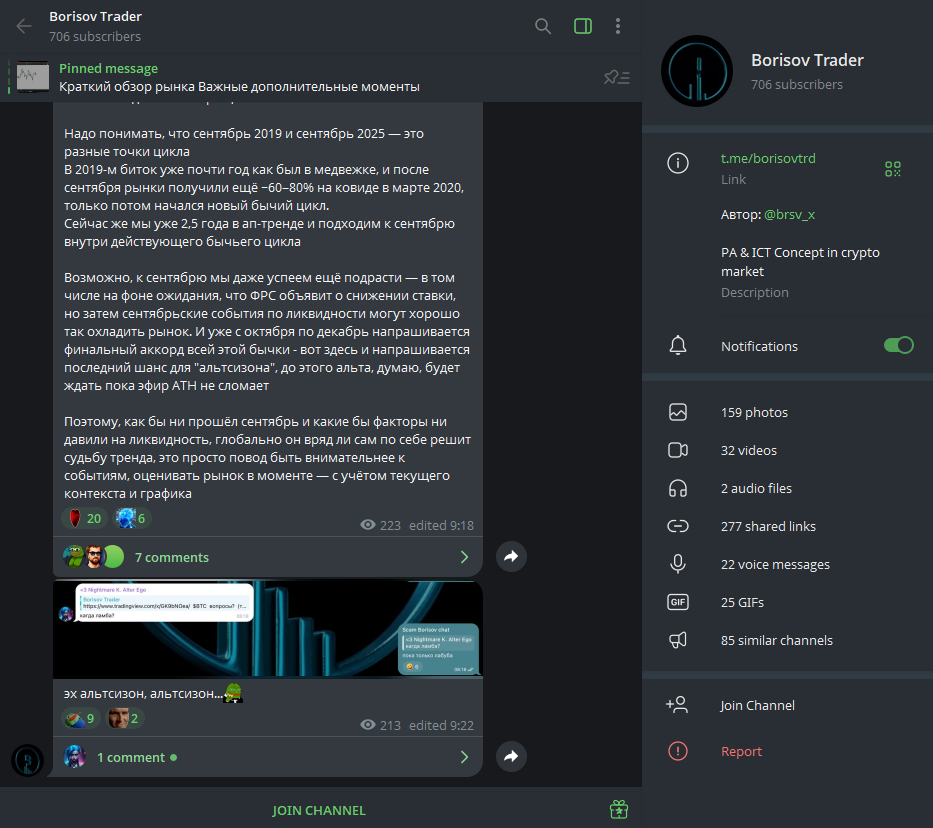Report this channel
Image resolution: width=933 pixels, height=828 pixels.
(x=741, y=751)
